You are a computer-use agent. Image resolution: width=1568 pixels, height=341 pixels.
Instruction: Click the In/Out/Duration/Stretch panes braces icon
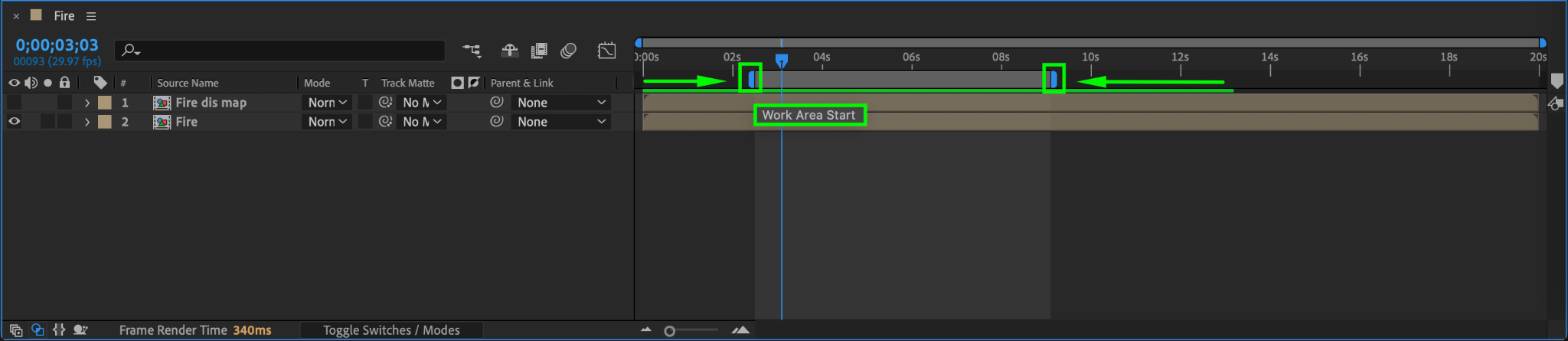tap(59, 330)
